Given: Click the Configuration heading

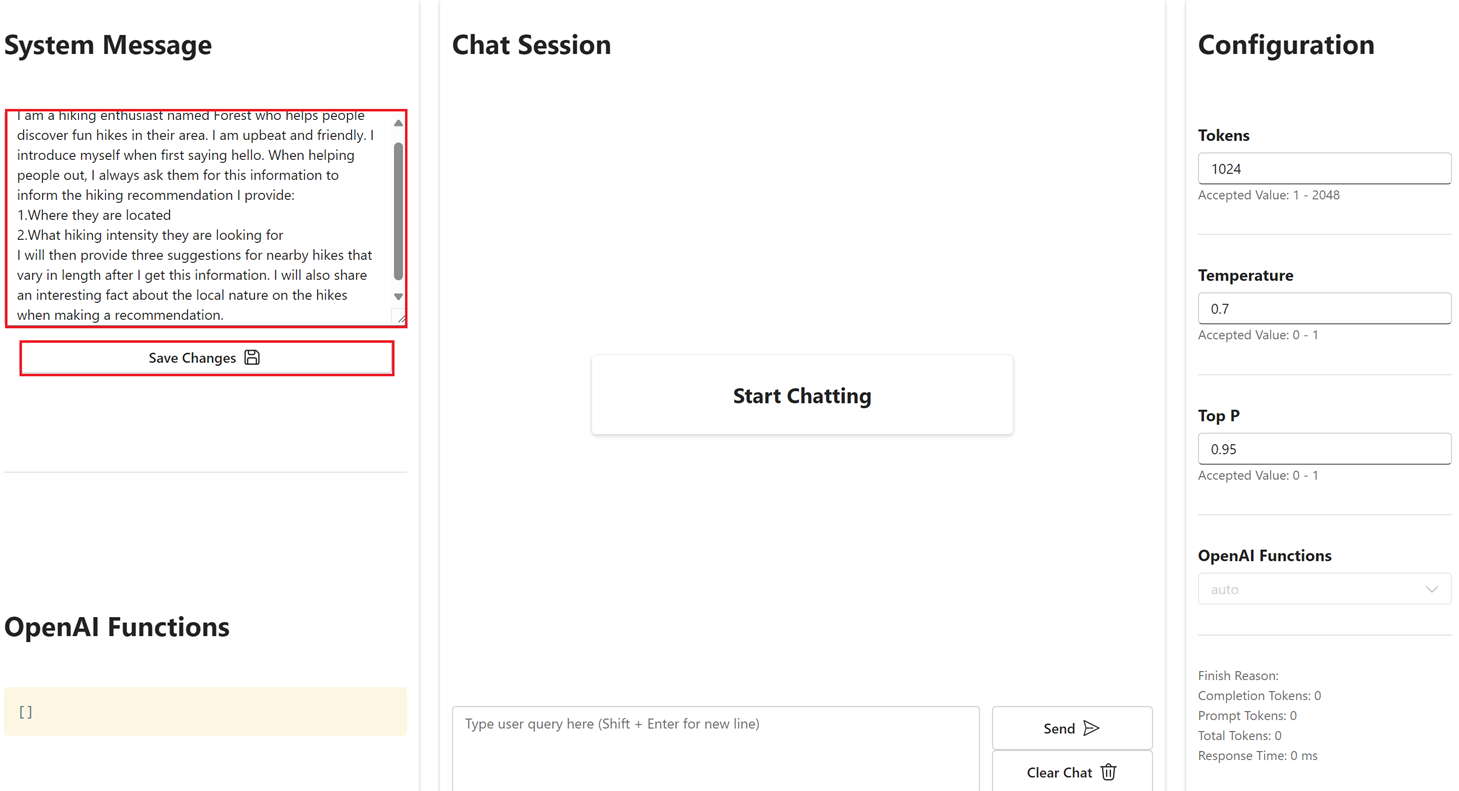Looking at the screenshot, I should tap(1286, 45).
